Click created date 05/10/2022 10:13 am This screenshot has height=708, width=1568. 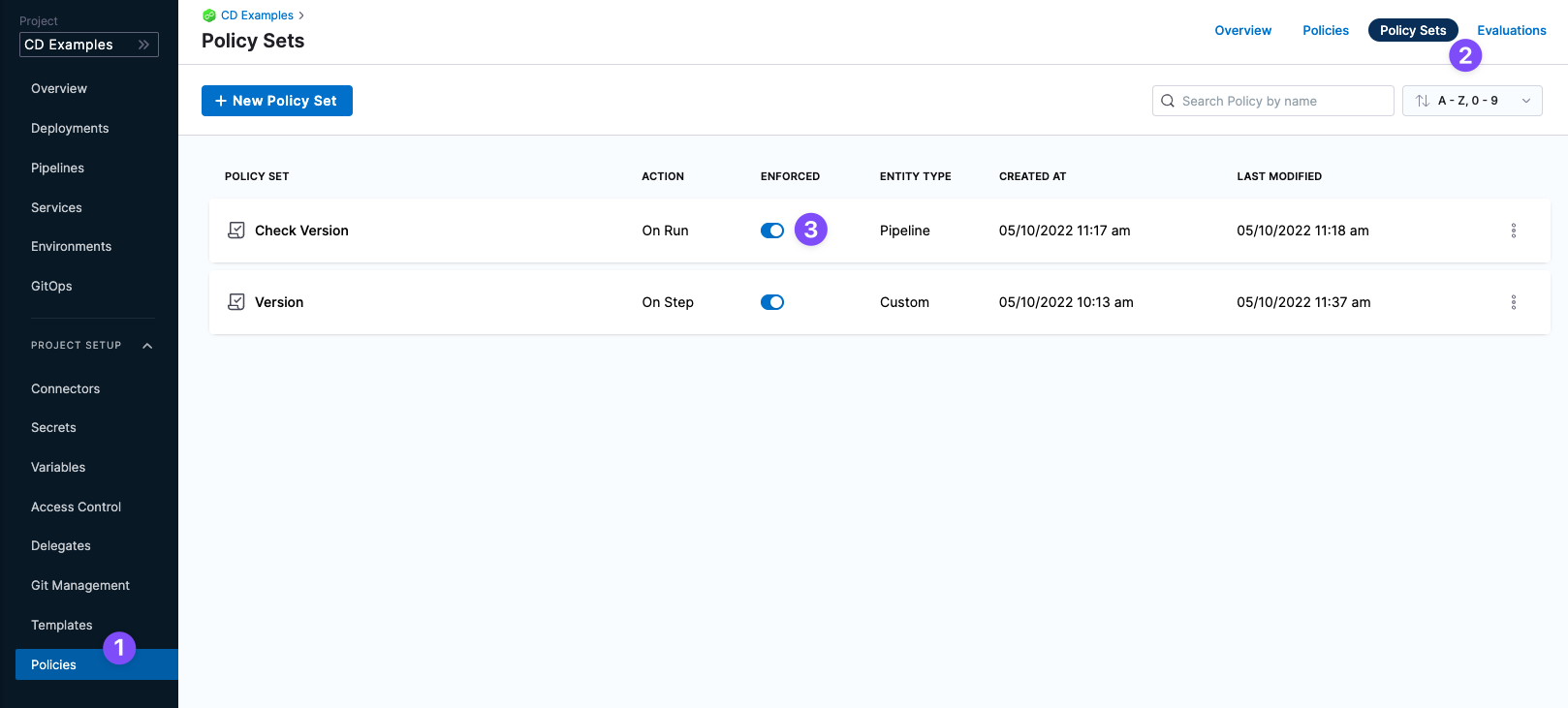click(1066, 302)
